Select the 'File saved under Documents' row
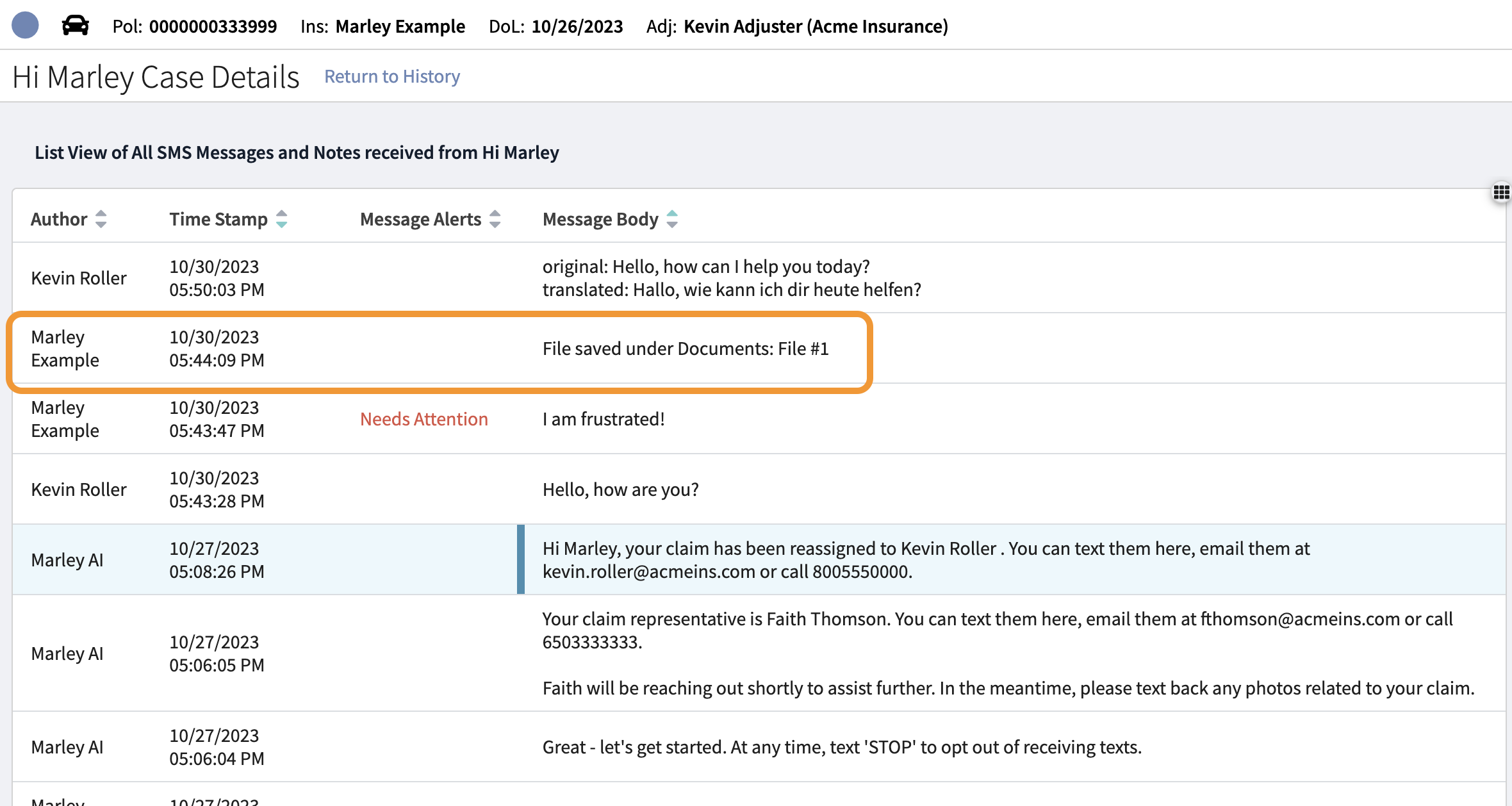1512x806 pixels. [x=685, y=349]
